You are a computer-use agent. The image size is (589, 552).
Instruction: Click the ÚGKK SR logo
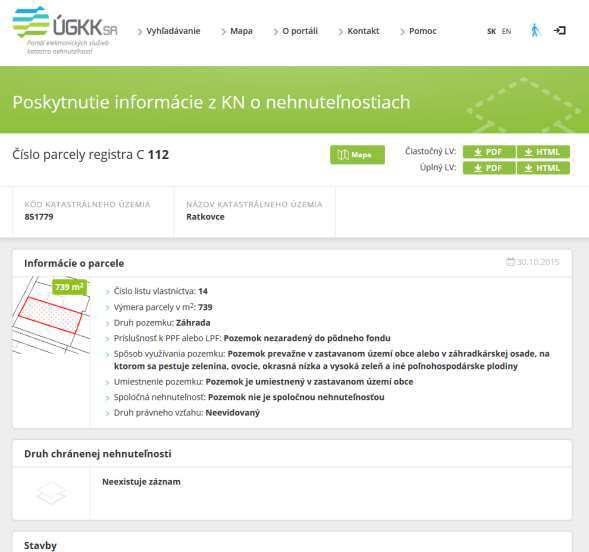point(65,30)
